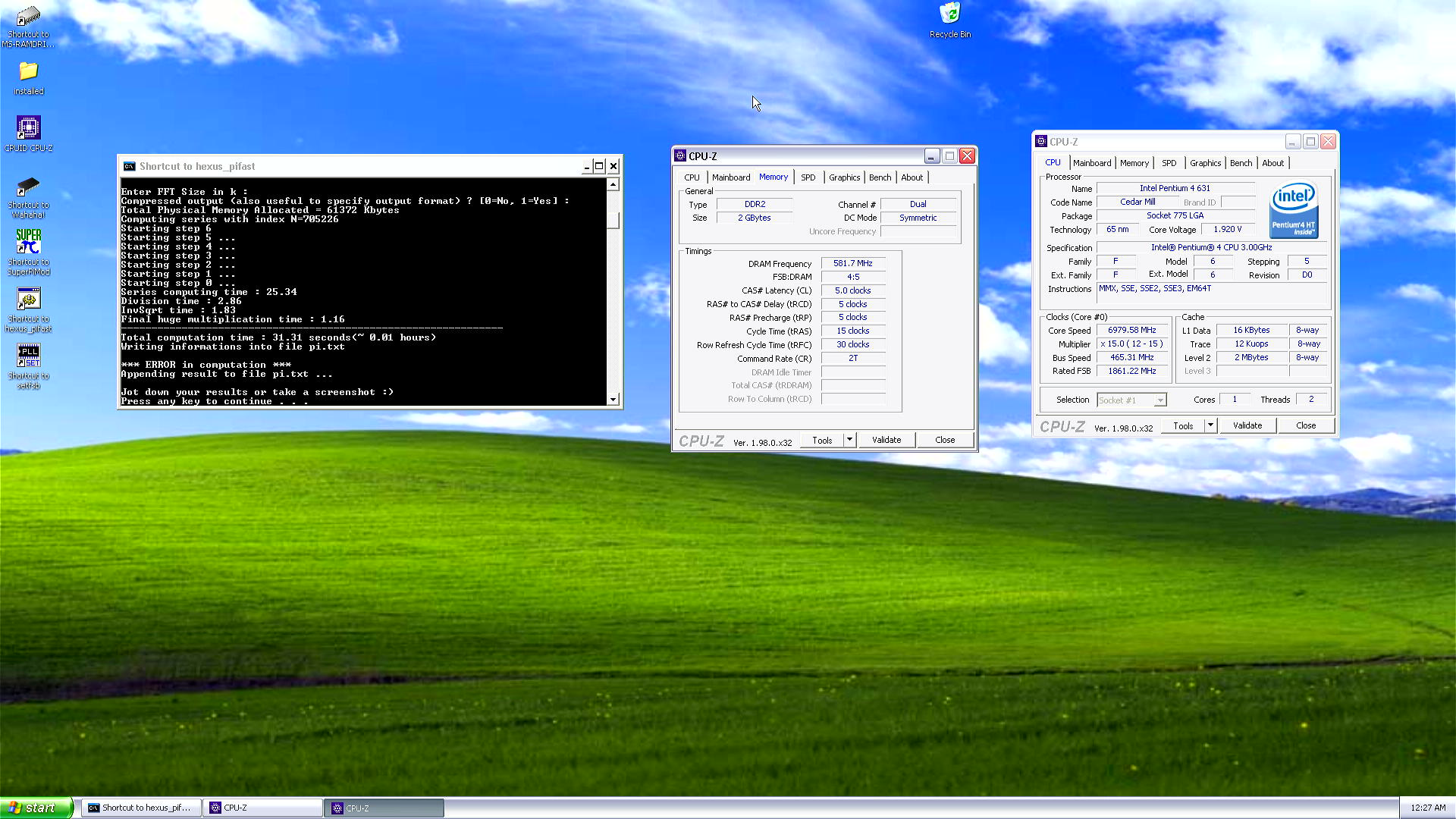The height and width of the screenshot is (819, 1456).
Task: Activate first CPU-Z taskbar button
Action: [x=264, y=808]
